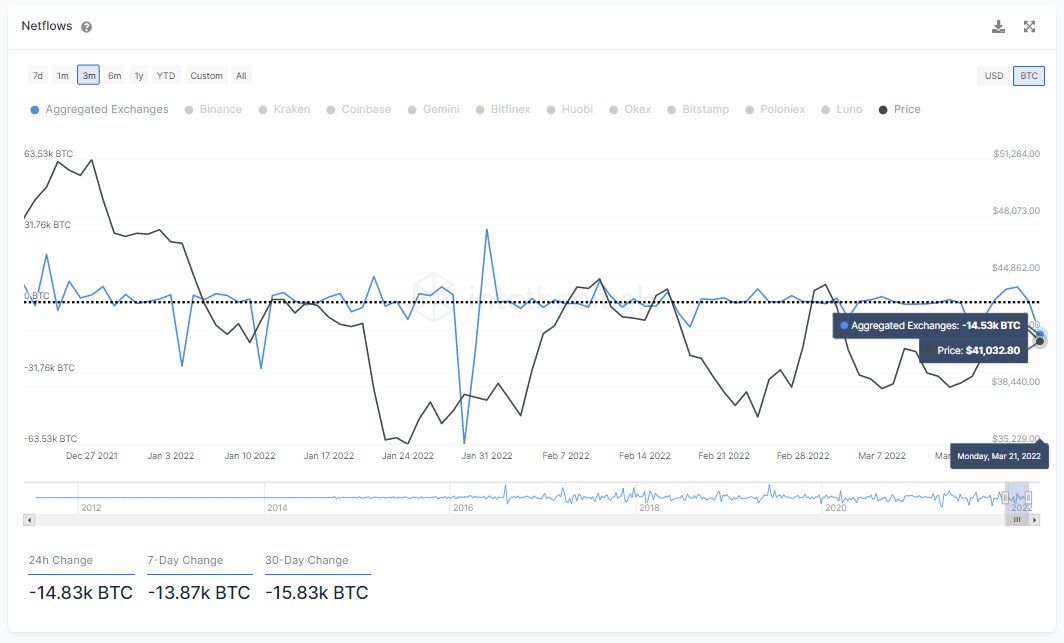1064x643 pixels.
Task: Enable the Coinbase legend series
Action: pos(359,109)
